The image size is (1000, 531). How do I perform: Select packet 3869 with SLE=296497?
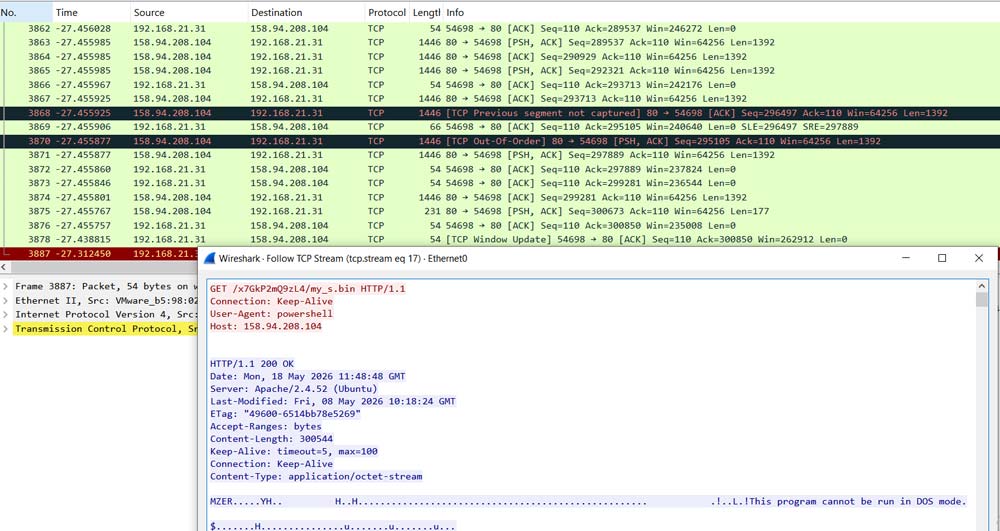point(500,127)
